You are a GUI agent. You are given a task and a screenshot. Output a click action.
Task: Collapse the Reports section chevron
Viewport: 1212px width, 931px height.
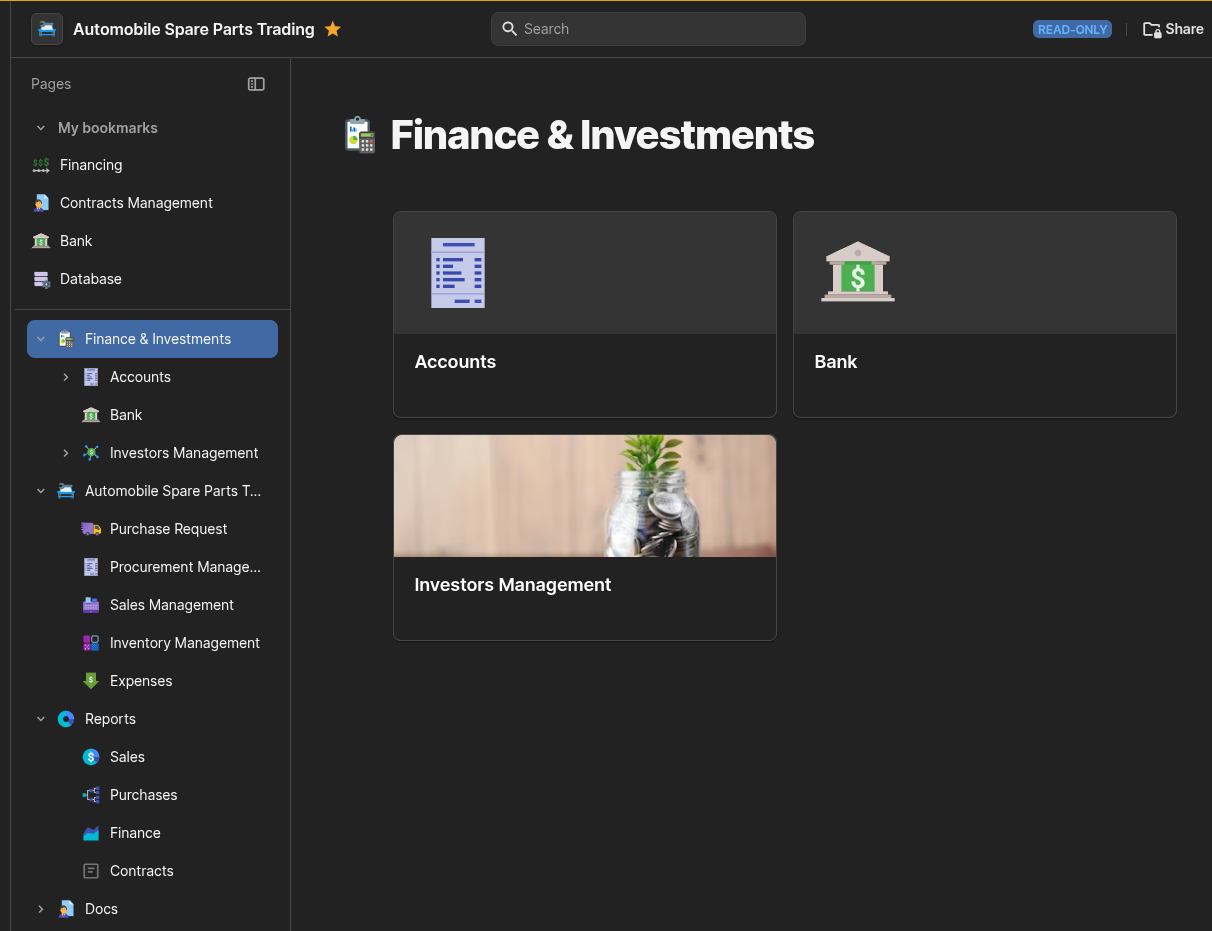tap(41, 719)
